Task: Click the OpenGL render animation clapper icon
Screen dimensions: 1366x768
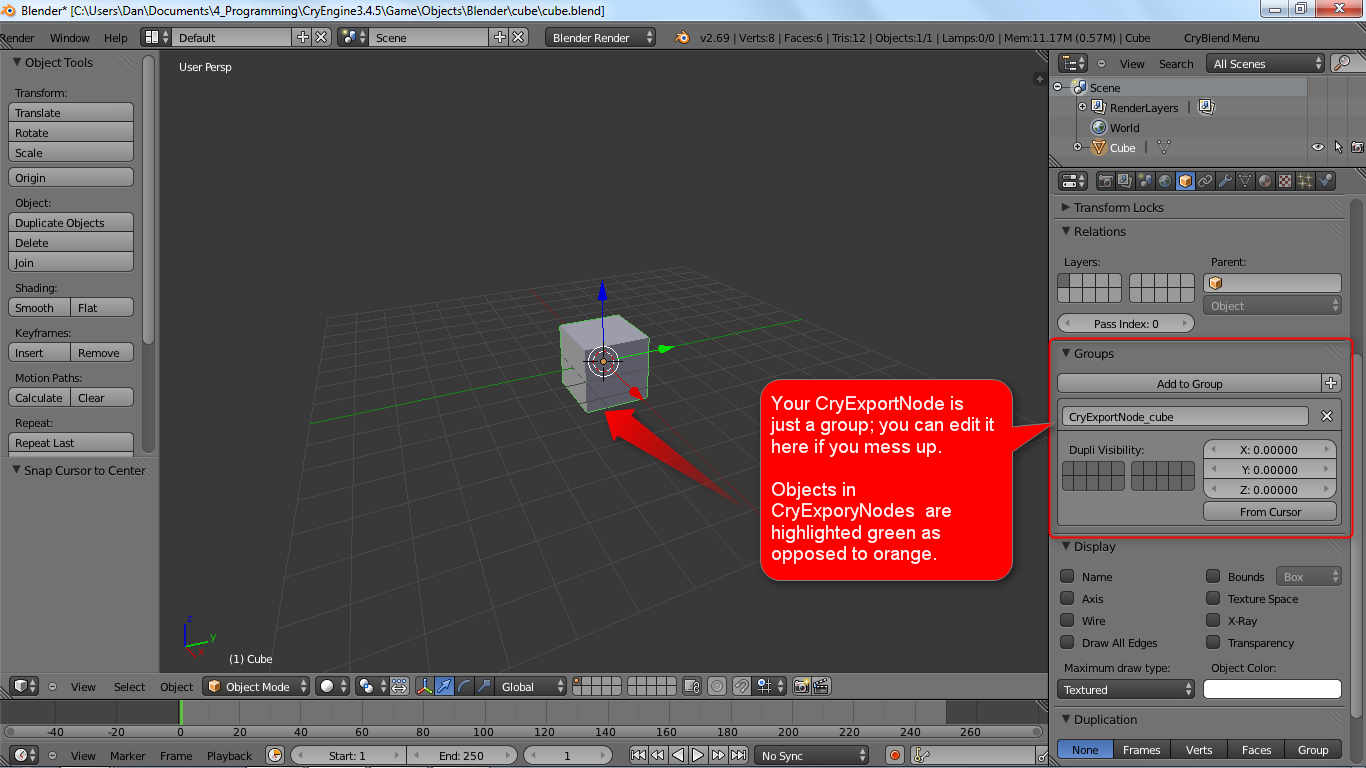Action: point(820,686)
